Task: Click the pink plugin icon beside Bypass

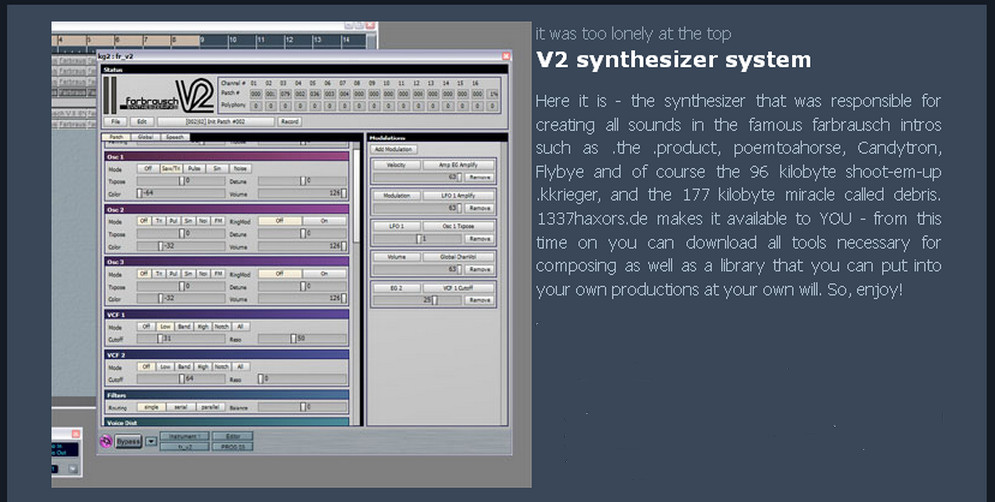Action: (106, 441)
